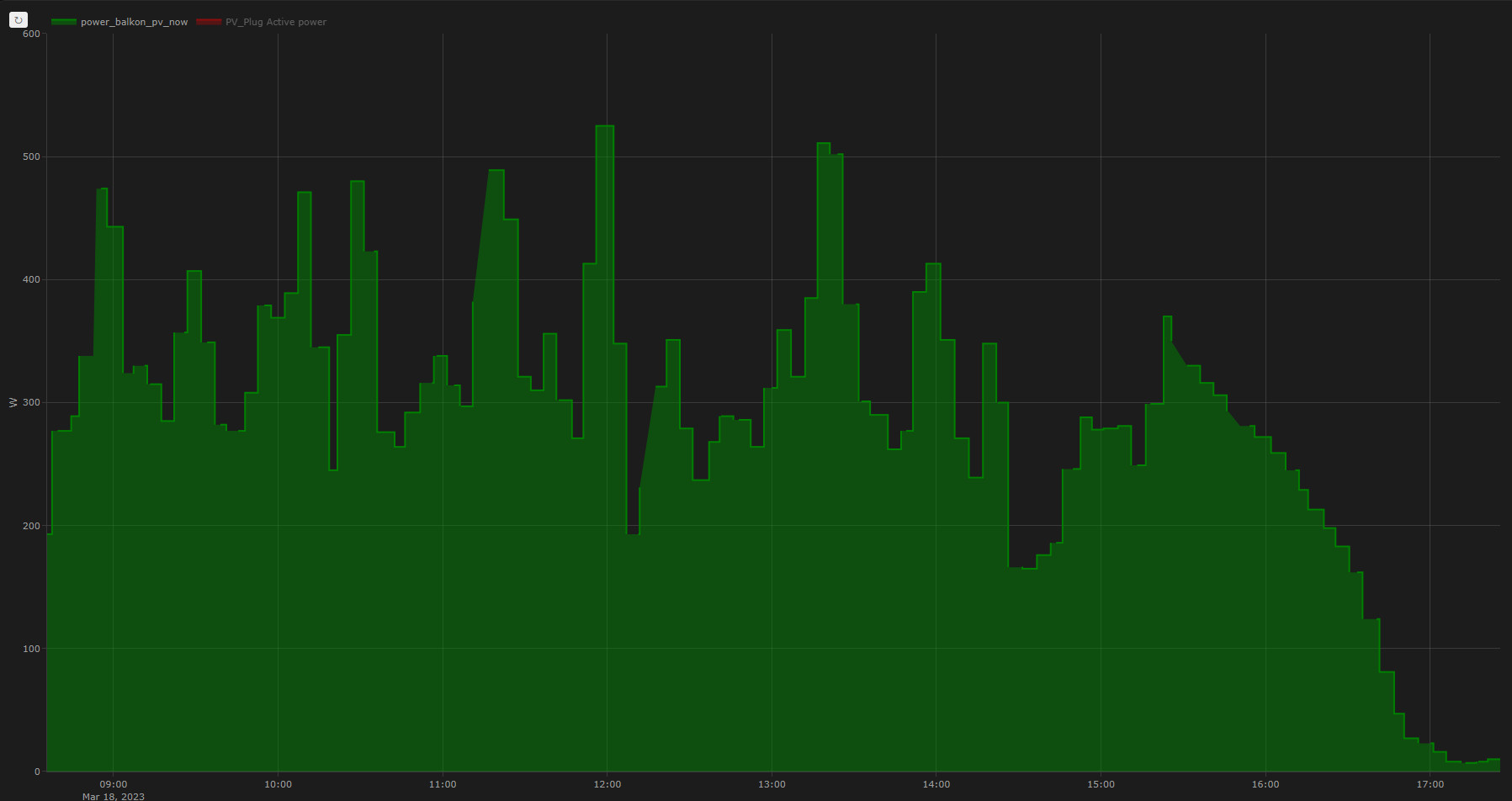Click the 600 value on Y axis

click(x=31, y=34)
